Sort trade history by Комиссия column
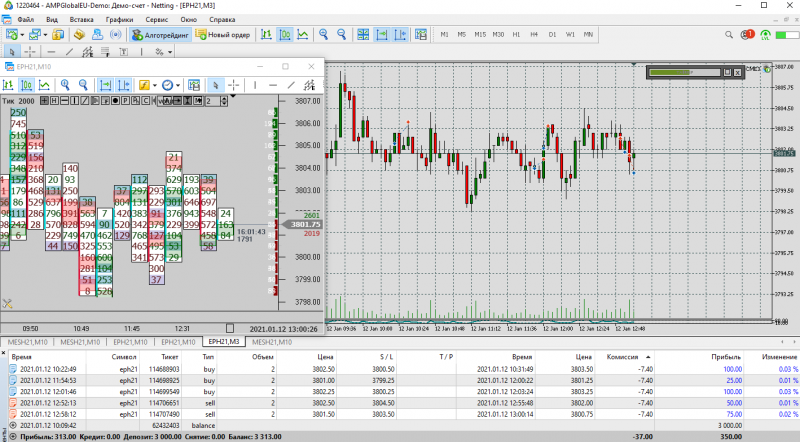Image resolution: width=800 pixels, height=442 pixels. (x=622, y=357)
